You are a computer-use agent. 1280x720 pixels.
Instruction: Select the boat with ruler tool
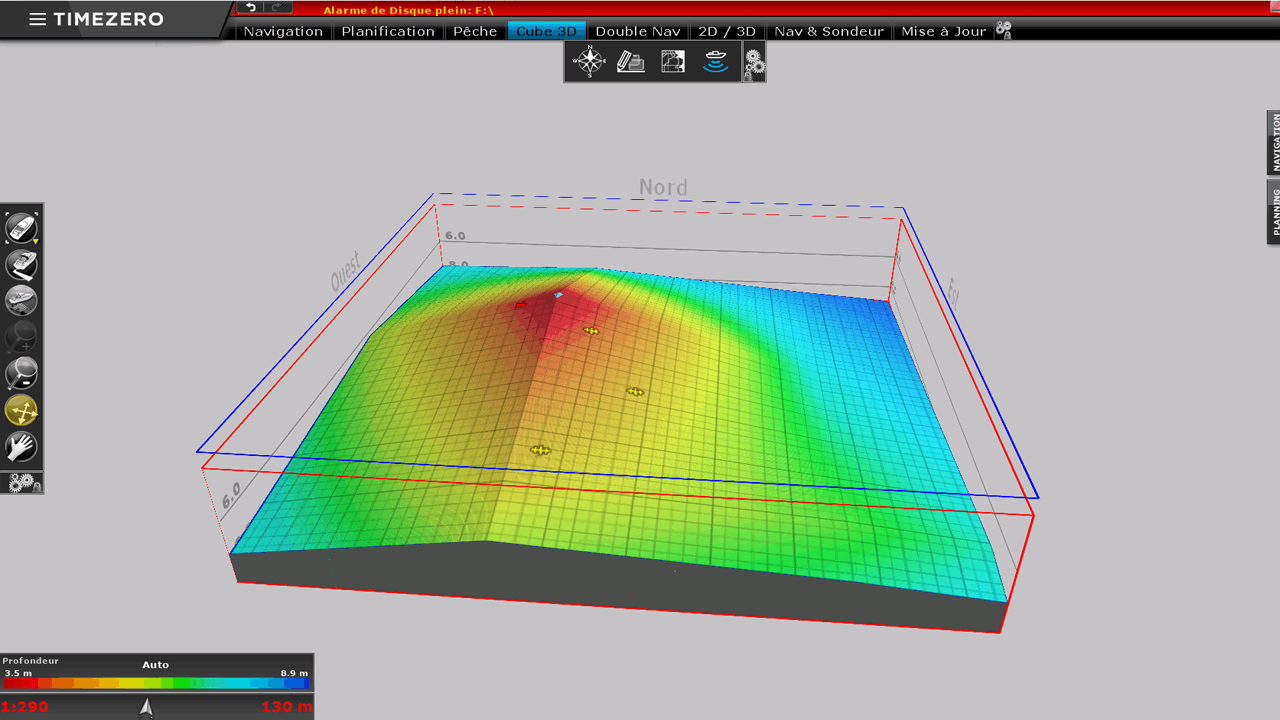tap(21, 265)
